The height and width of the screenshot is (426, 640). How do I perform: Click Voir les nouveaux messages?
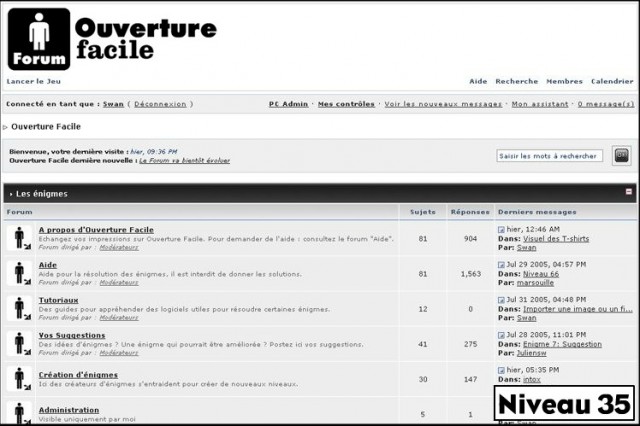[443, 104]
